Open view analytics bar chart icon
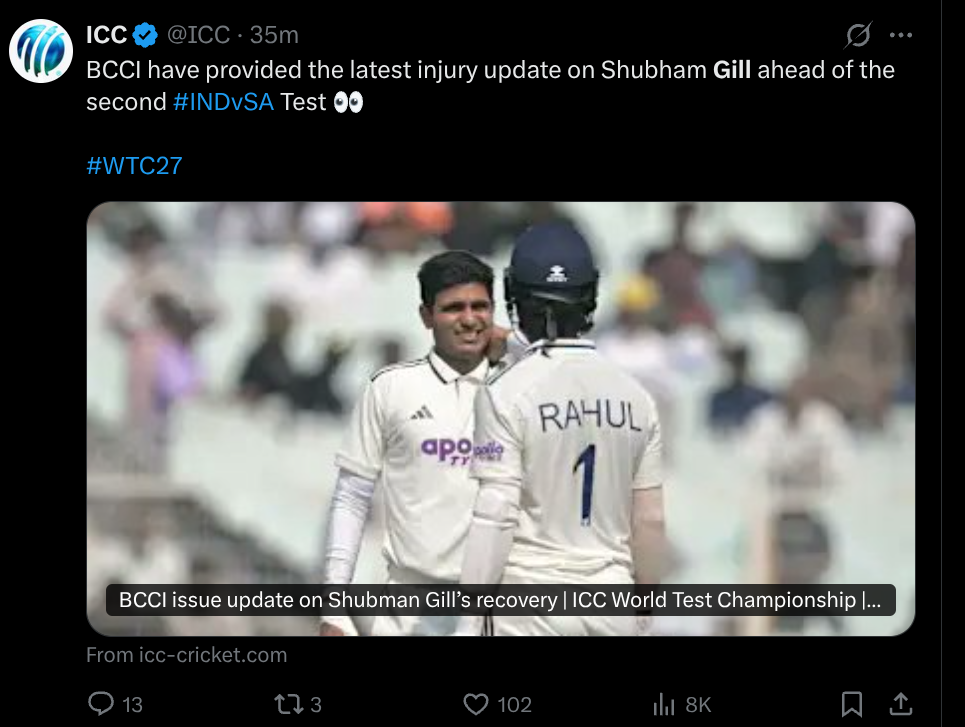This screenshot has width=965, height=727. (x=664, y=704)
